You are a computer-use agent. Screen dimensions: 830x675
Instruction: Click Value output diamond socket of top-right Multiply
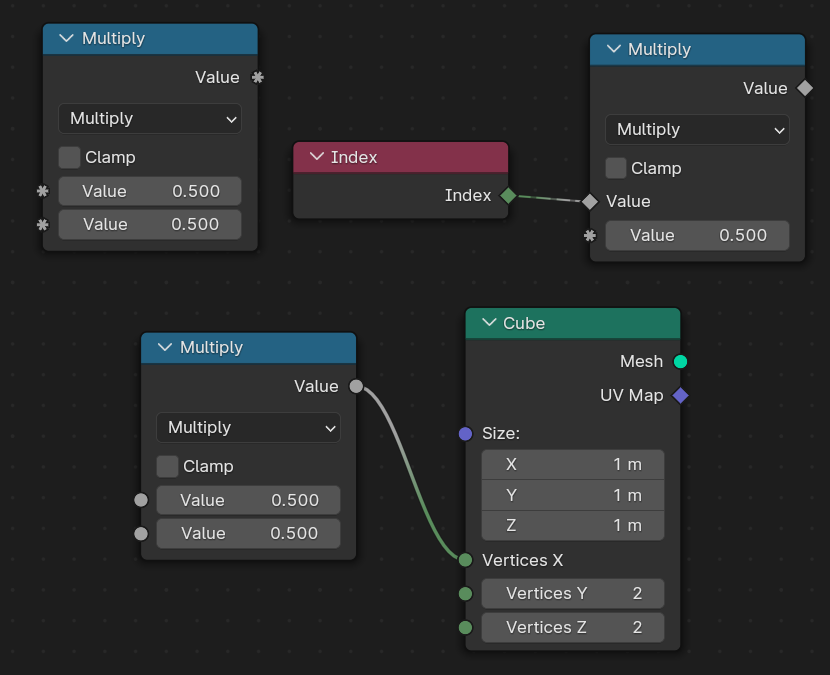[805, 88]
